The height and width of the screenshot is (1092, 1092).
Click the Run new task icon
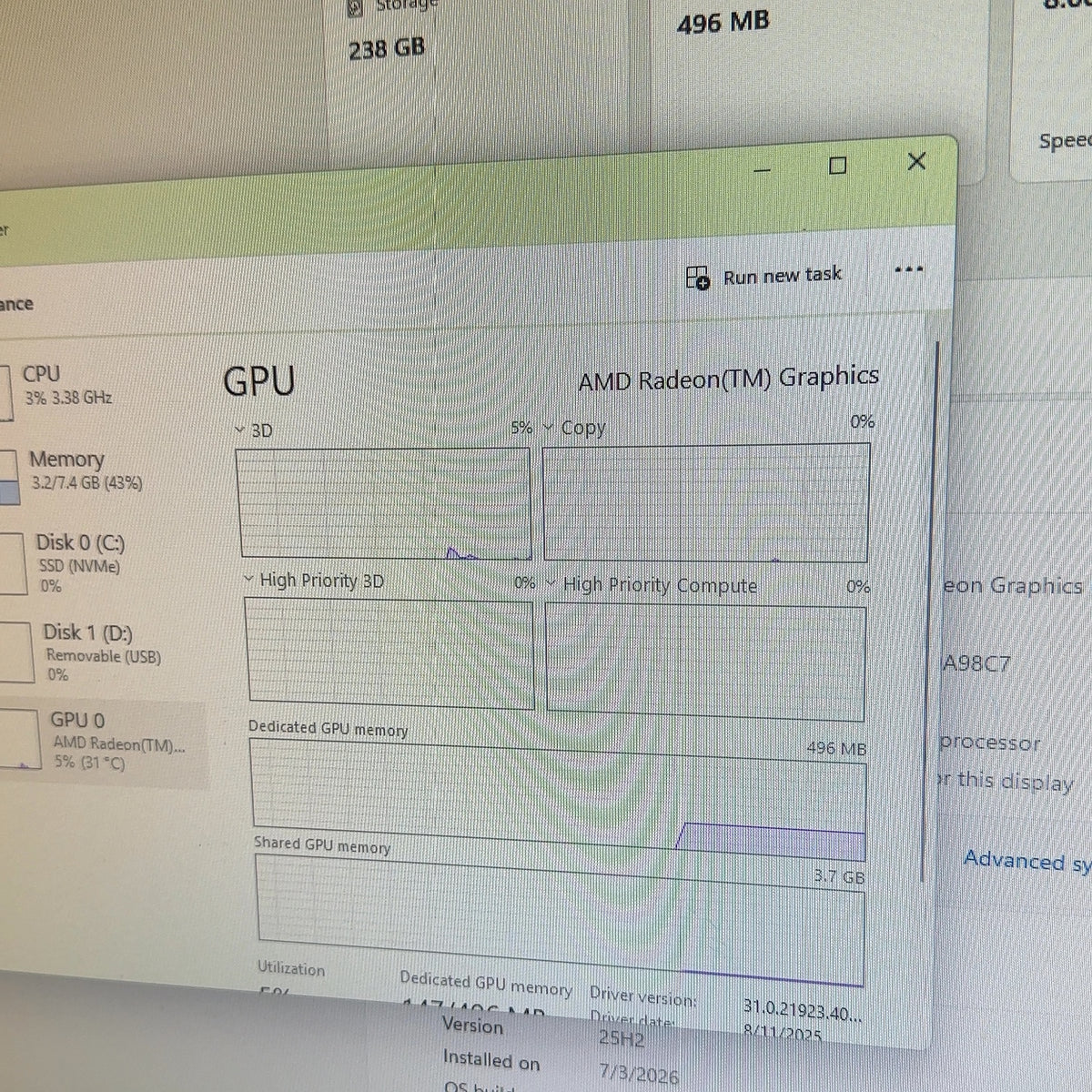(x=698, y=278)
